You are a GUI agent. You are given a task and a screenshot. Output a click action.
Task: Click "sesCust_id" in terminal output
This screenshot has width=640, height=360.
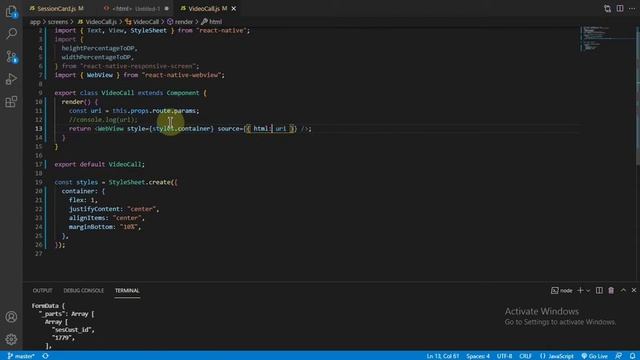tap(73, 330)
